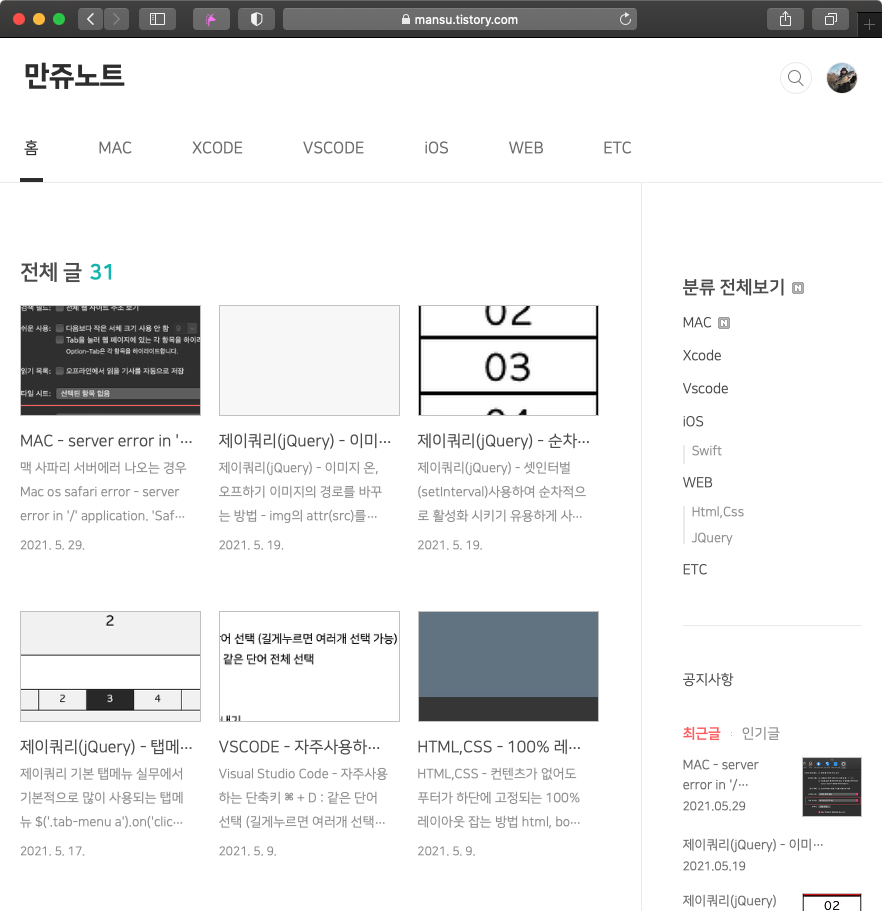This screenshot has height=911, width=882.
Task: Show the tab overview icon
Action: pos(831,19)
